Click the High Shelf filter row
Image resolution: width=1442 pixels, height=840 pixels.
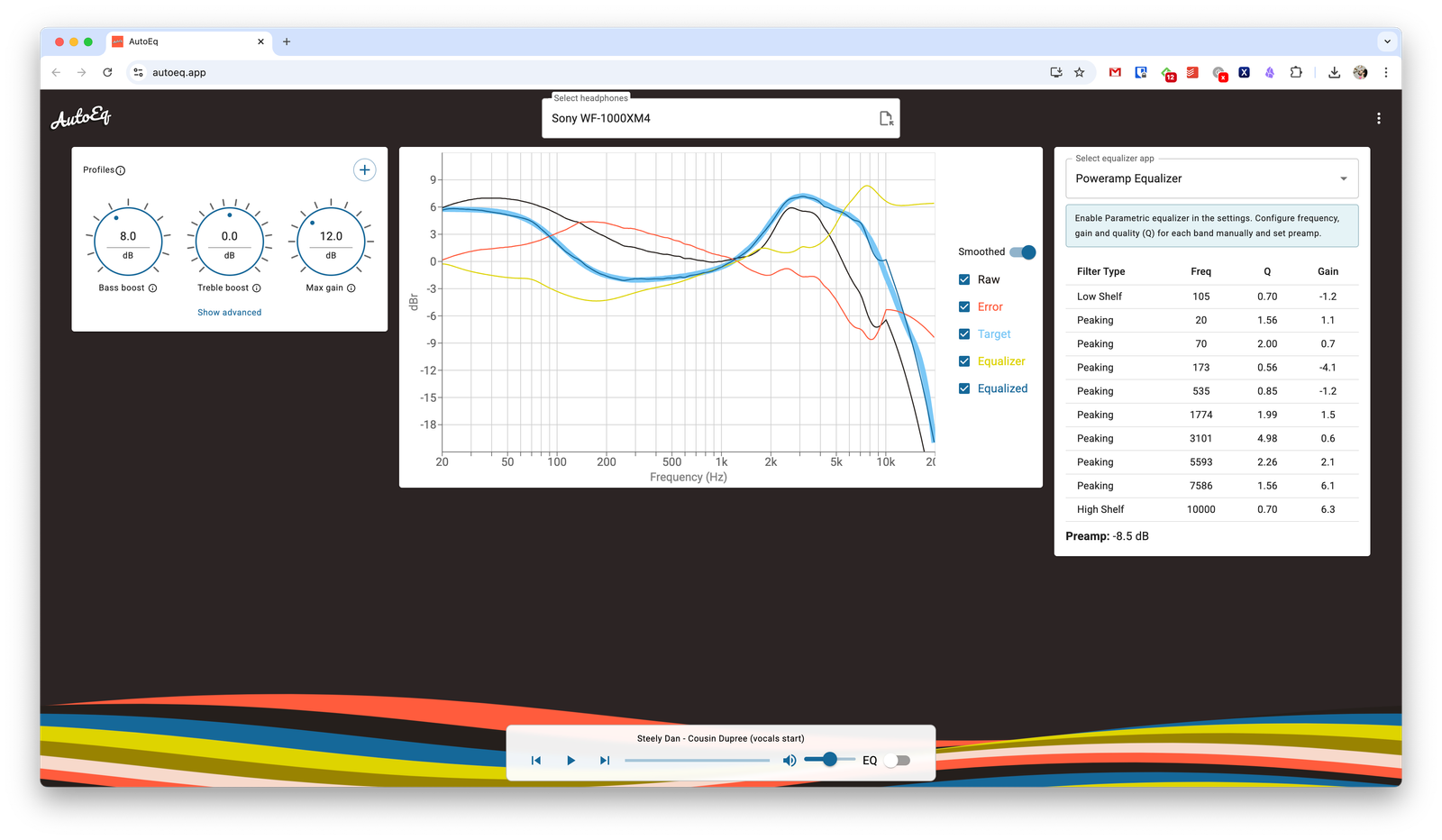point(1212,509)
